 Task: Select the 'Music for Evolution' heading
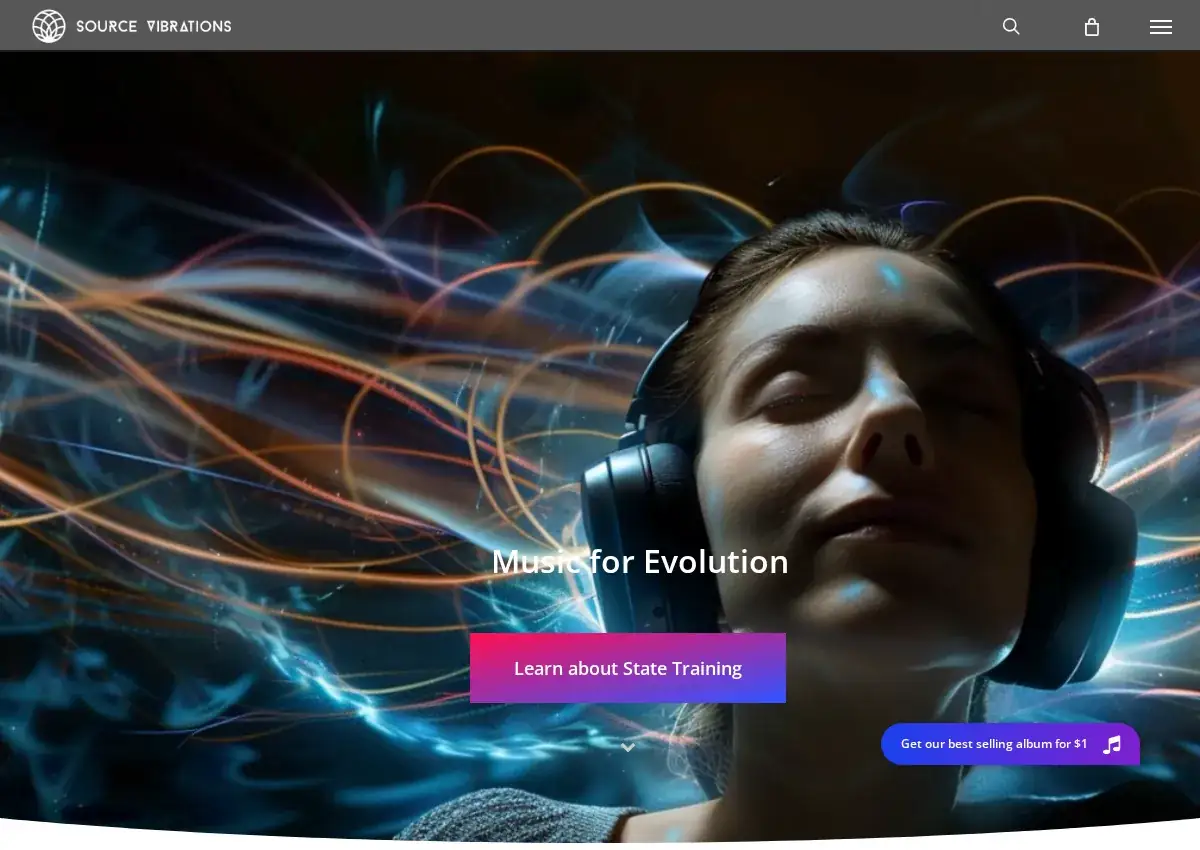pyautogui.click(x=640, y=562)
